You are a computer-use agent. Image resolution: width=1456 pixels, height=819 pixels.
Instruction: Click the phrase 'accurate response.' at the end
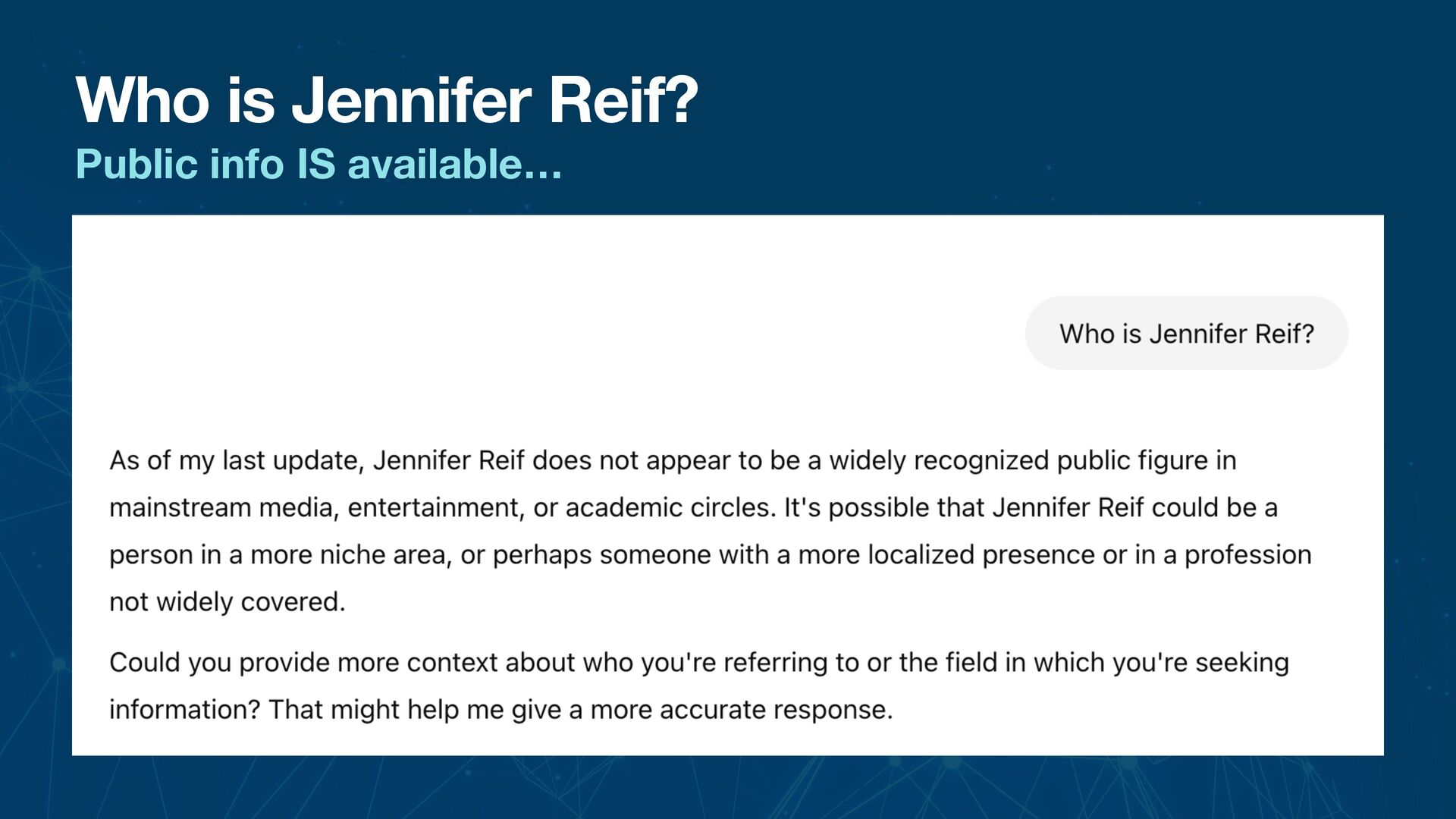pyautogui.click(x=776, y=709)
